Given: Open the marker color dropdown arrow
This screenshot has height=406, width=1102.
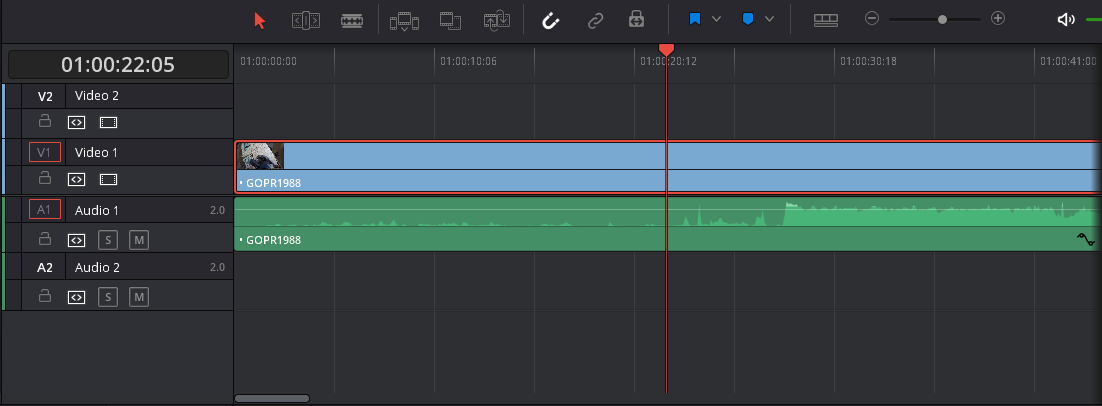Looking at the screenshot, I should point(770,19).
